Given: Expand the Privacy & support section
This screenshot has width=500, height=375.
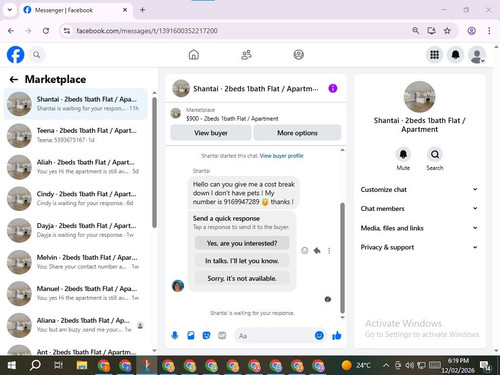Looking at the screenshot, I should (419, 247).
